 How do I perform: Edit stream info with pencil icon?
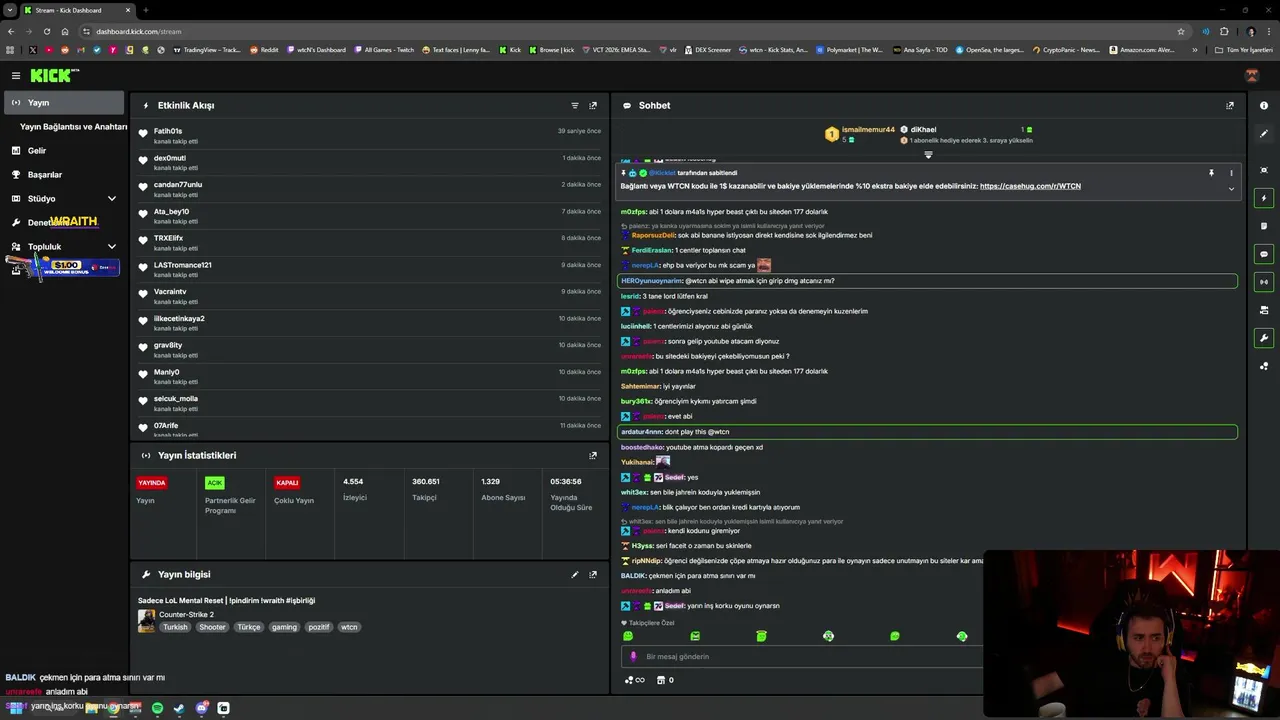point(574,575)
